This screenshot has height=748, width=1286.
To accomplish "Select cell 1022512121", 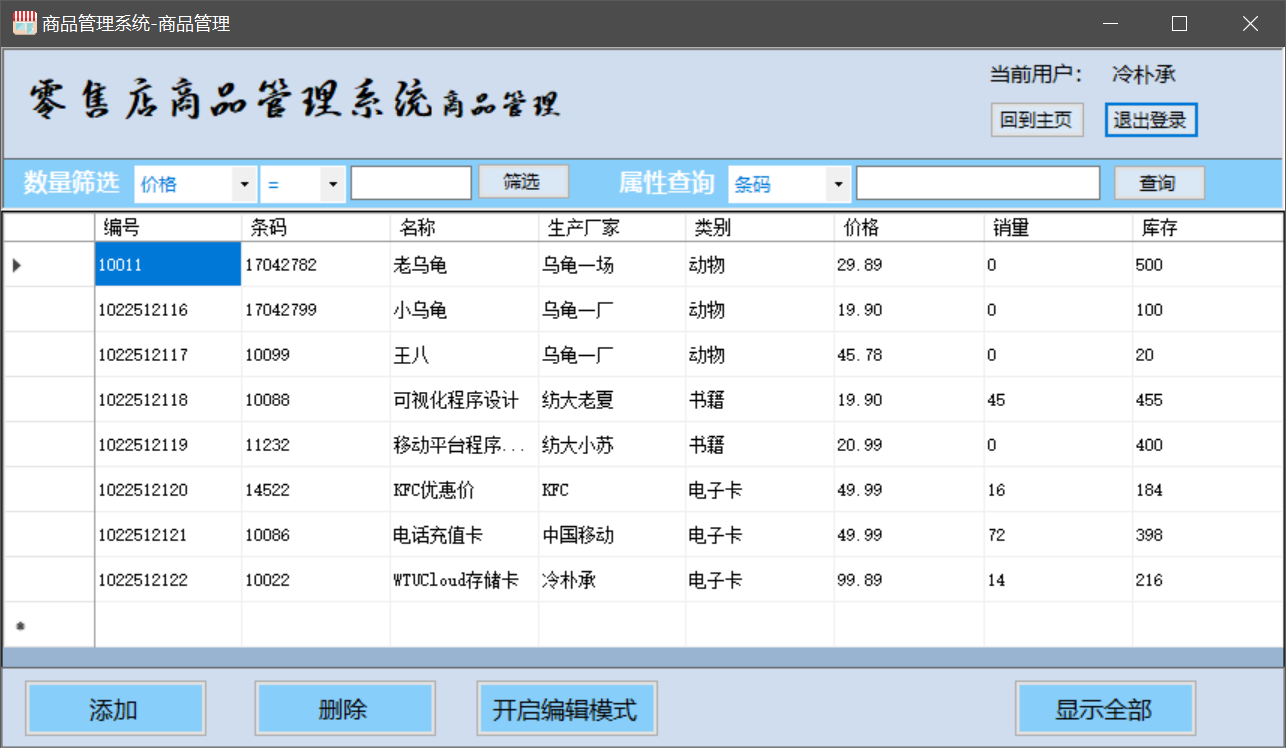I will (x=168, y=535).
